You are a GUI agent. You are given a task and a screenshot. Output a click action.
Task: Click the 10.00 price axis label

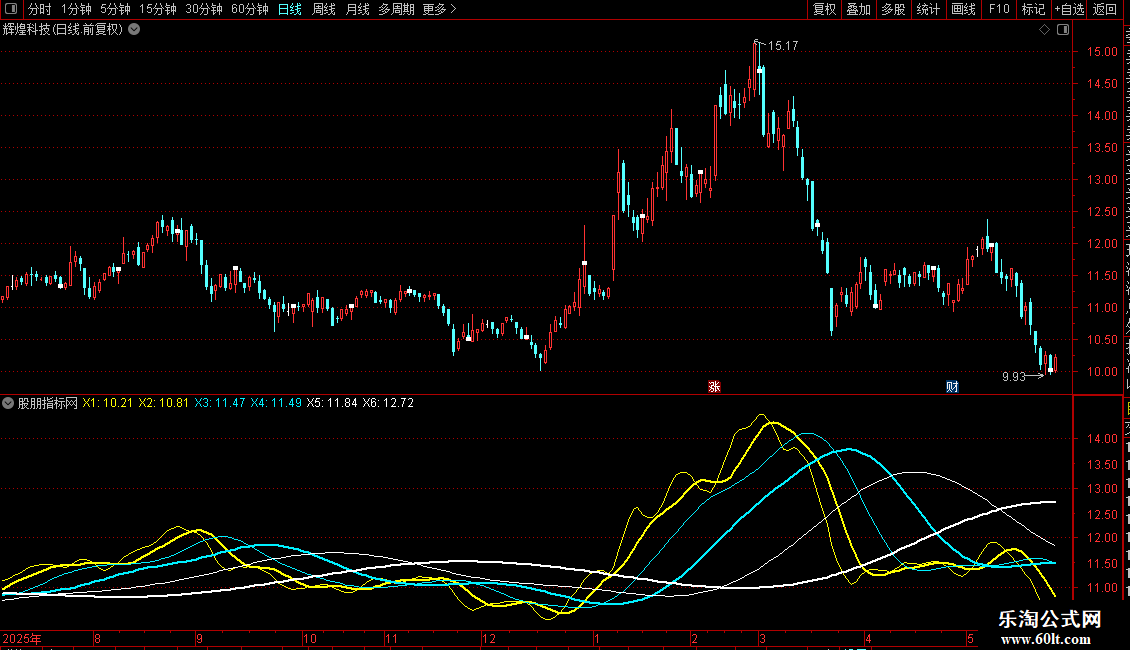click(1102, 372)
